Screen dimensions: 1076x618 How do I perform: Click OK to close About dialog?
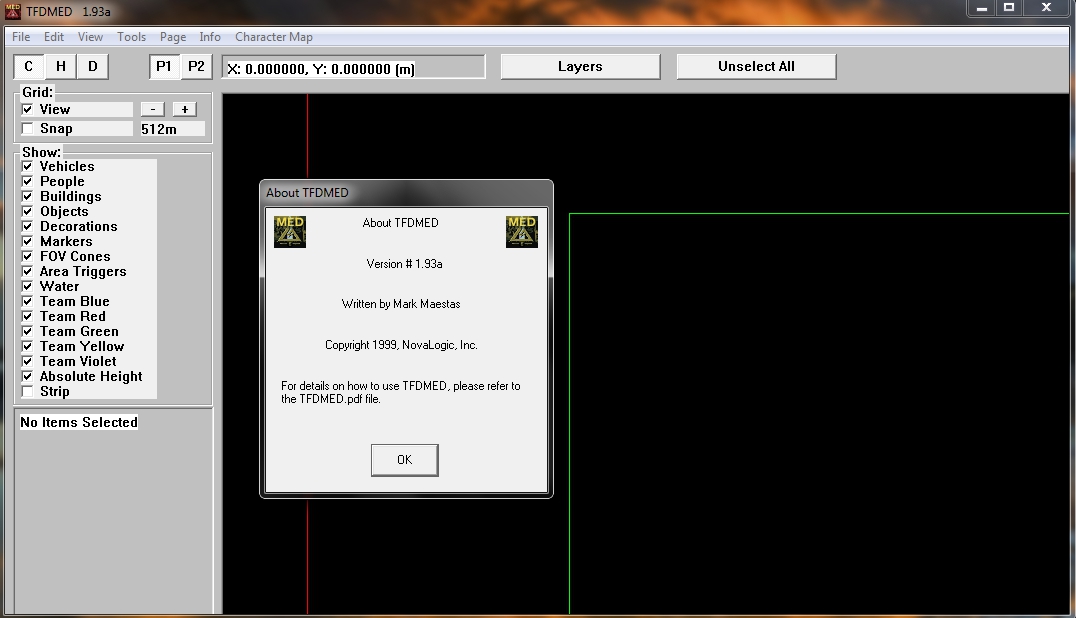tap(405, 460)
